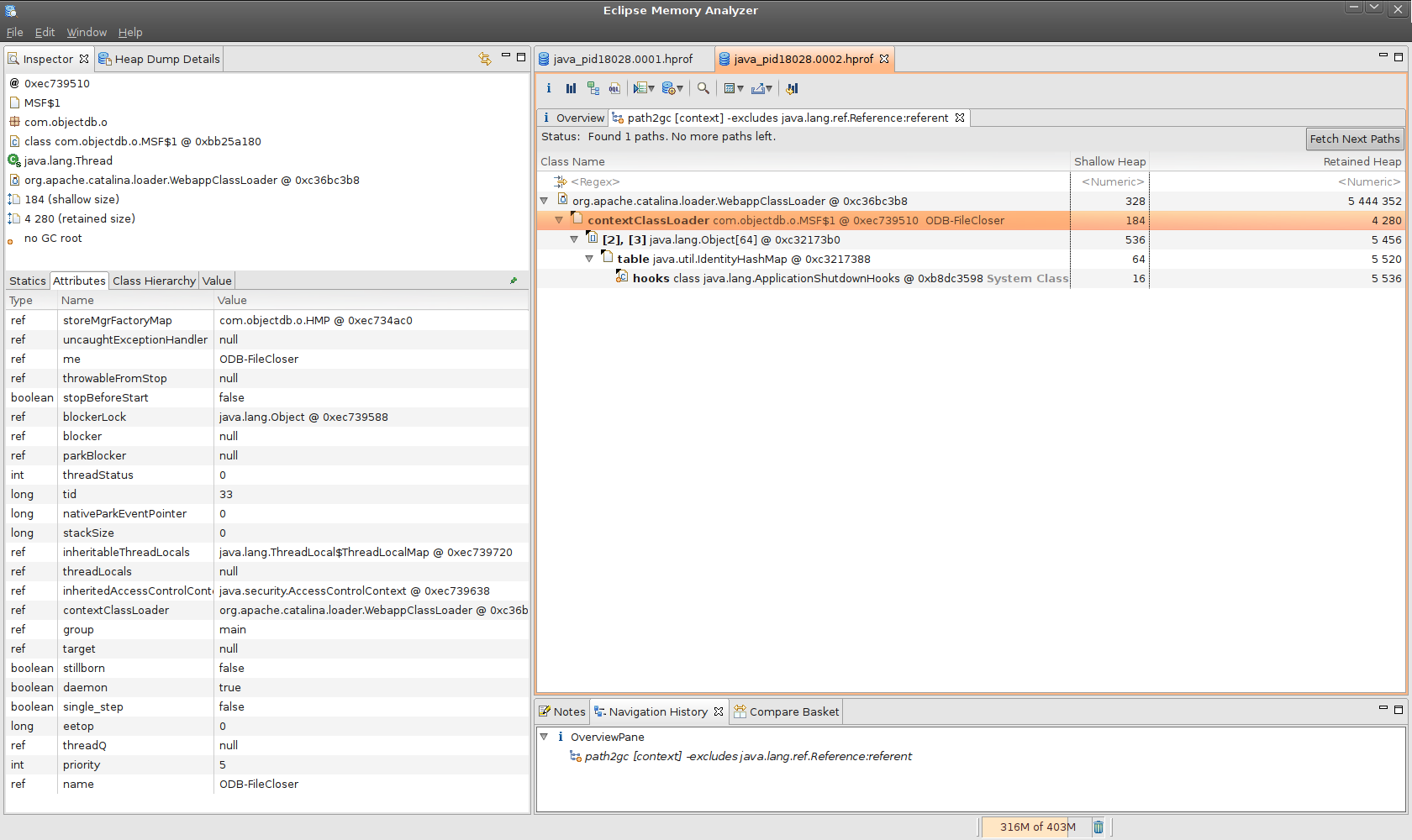Open the OQL query editor icon
The width and height of the screenshot is (1412, 840).
pyautogui.click(x=614, y=88)
